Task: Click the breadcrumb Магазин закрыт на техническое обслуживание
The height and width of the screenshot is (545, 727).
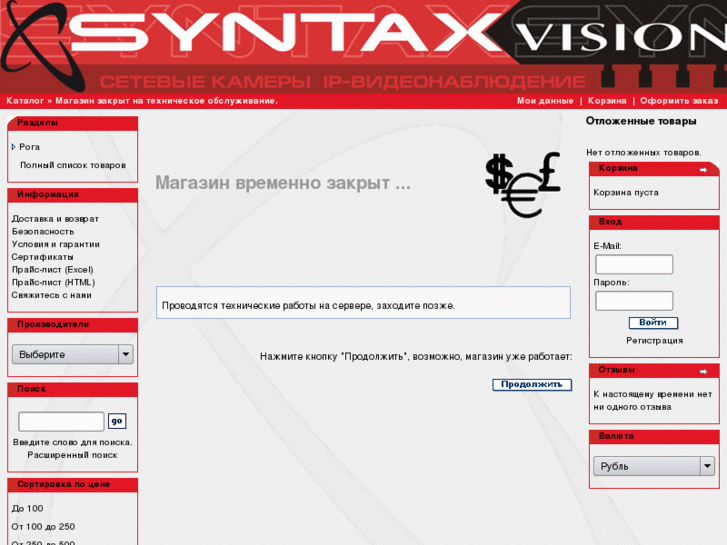Action: click(166, 101)
